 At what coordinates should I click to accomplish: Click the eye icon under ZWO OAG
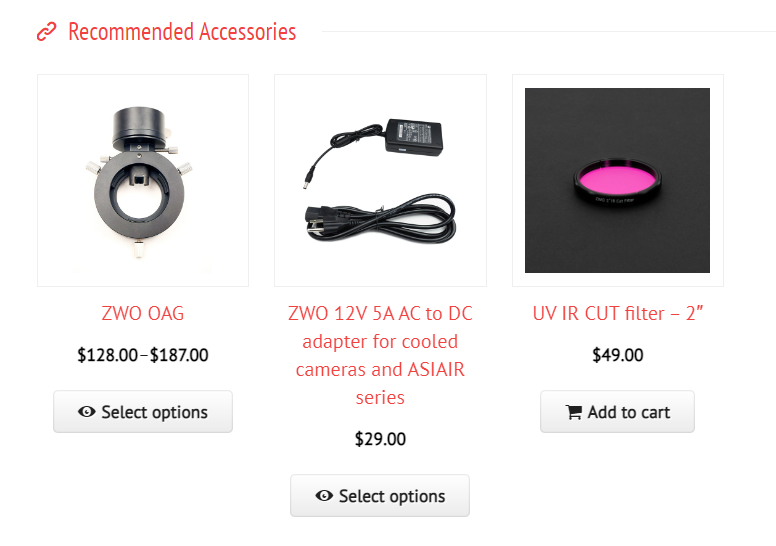pos(87,412)
